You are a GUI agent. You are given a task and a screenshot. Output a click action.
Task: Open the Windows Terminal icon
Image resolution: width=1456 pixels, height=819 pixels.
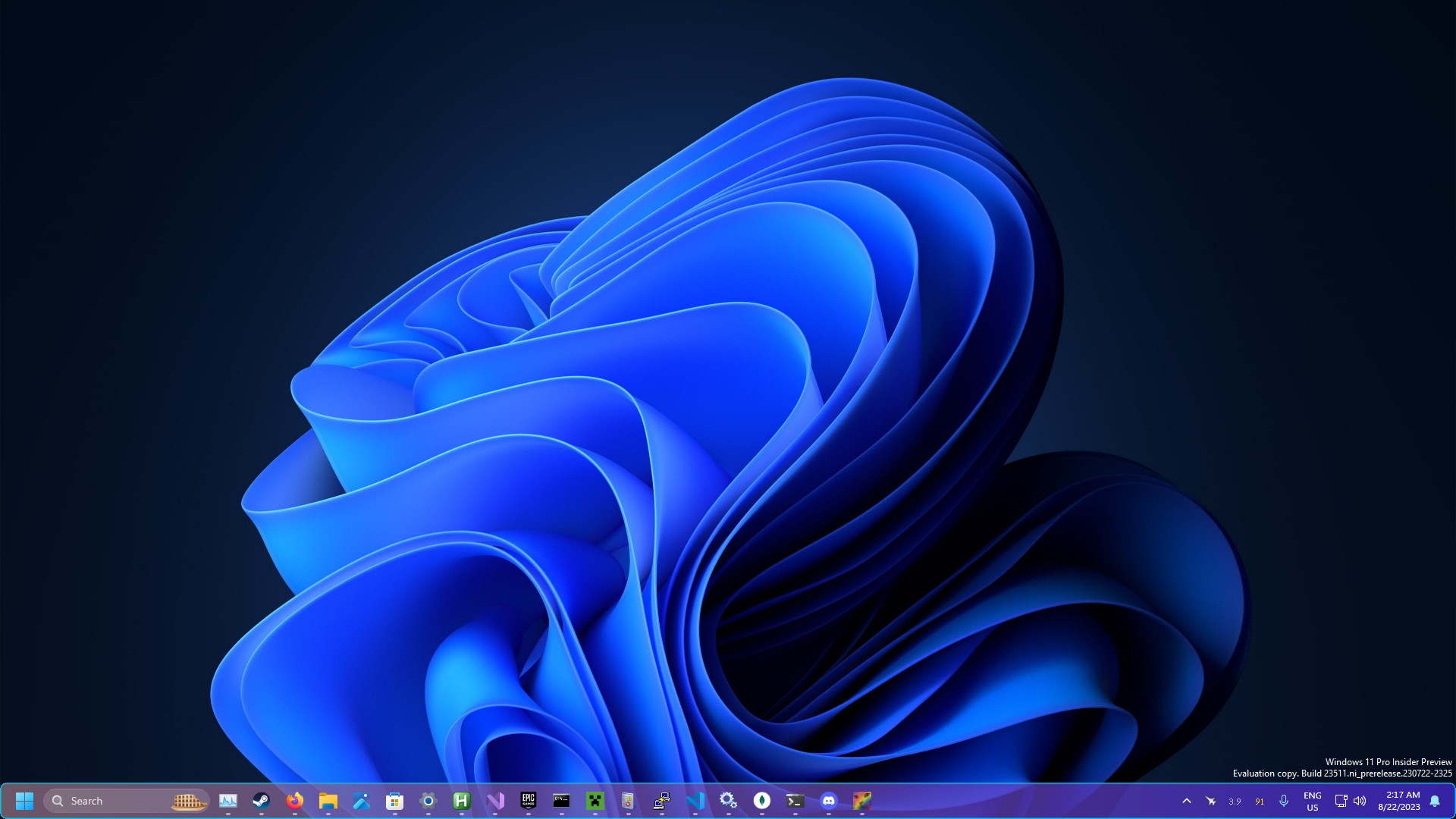pos(795,801)
